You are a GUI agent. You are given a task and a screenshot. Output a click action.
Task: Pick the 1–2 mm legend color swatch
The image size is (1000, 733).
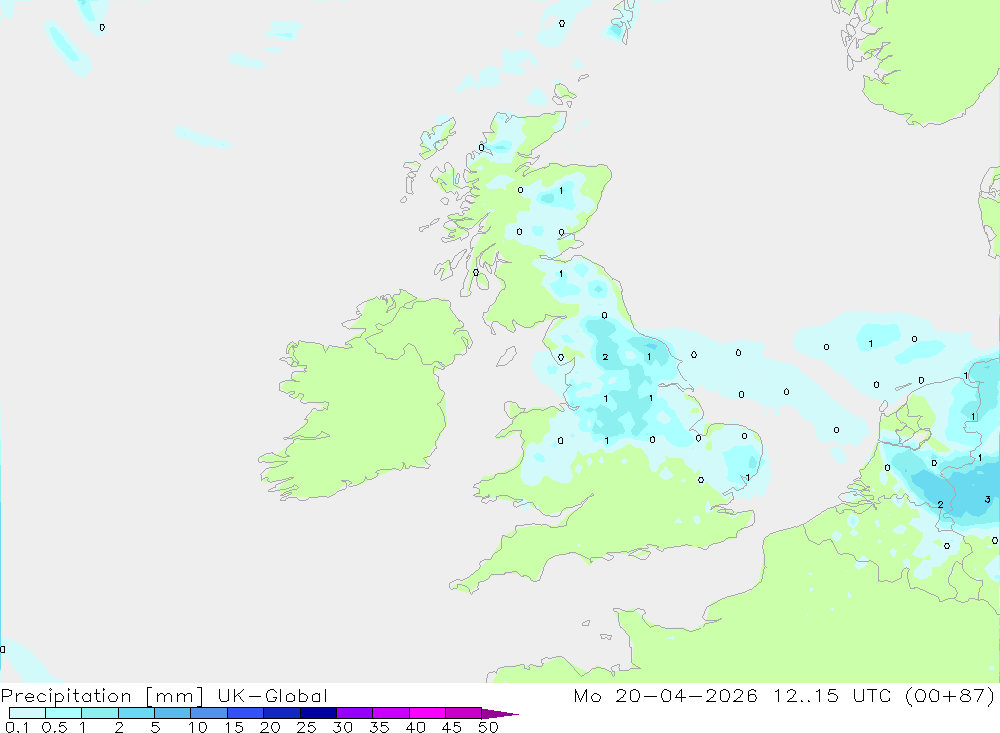tap(100, 713)
